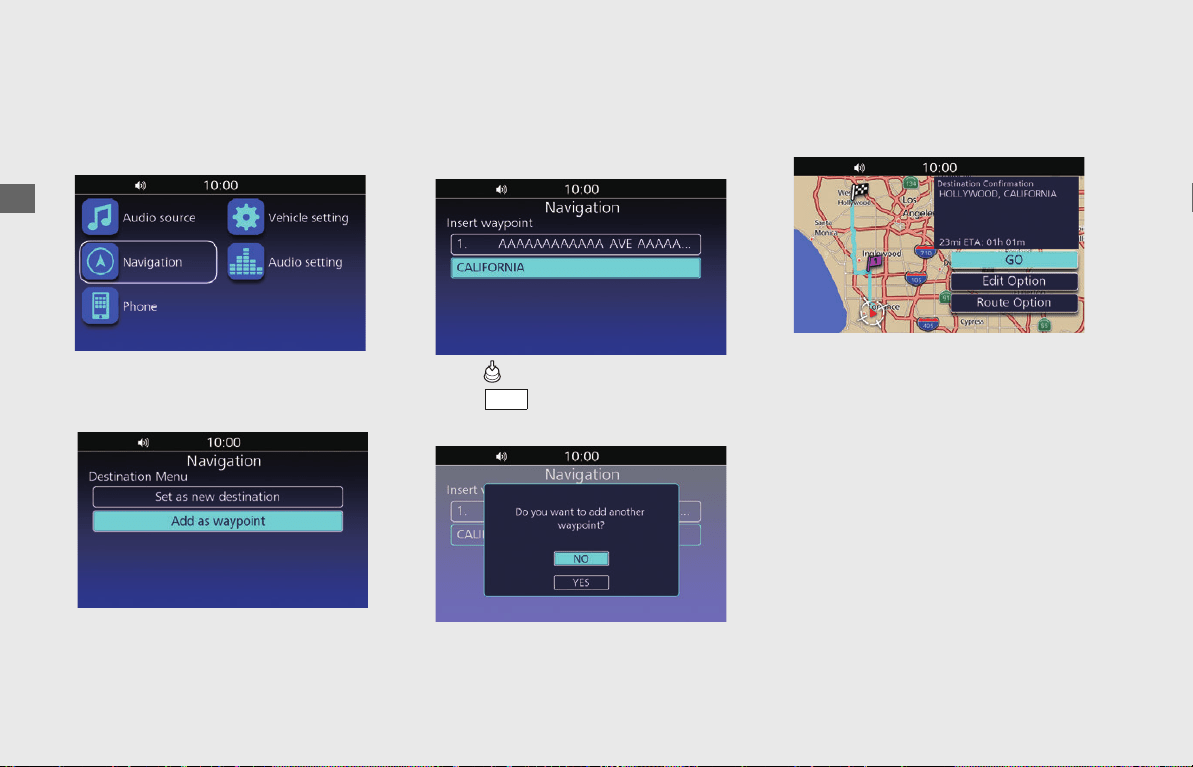Click the Los Angeles label on the map
The width and height of the screenshot is (1193, 767).
[x=918, y=207]
